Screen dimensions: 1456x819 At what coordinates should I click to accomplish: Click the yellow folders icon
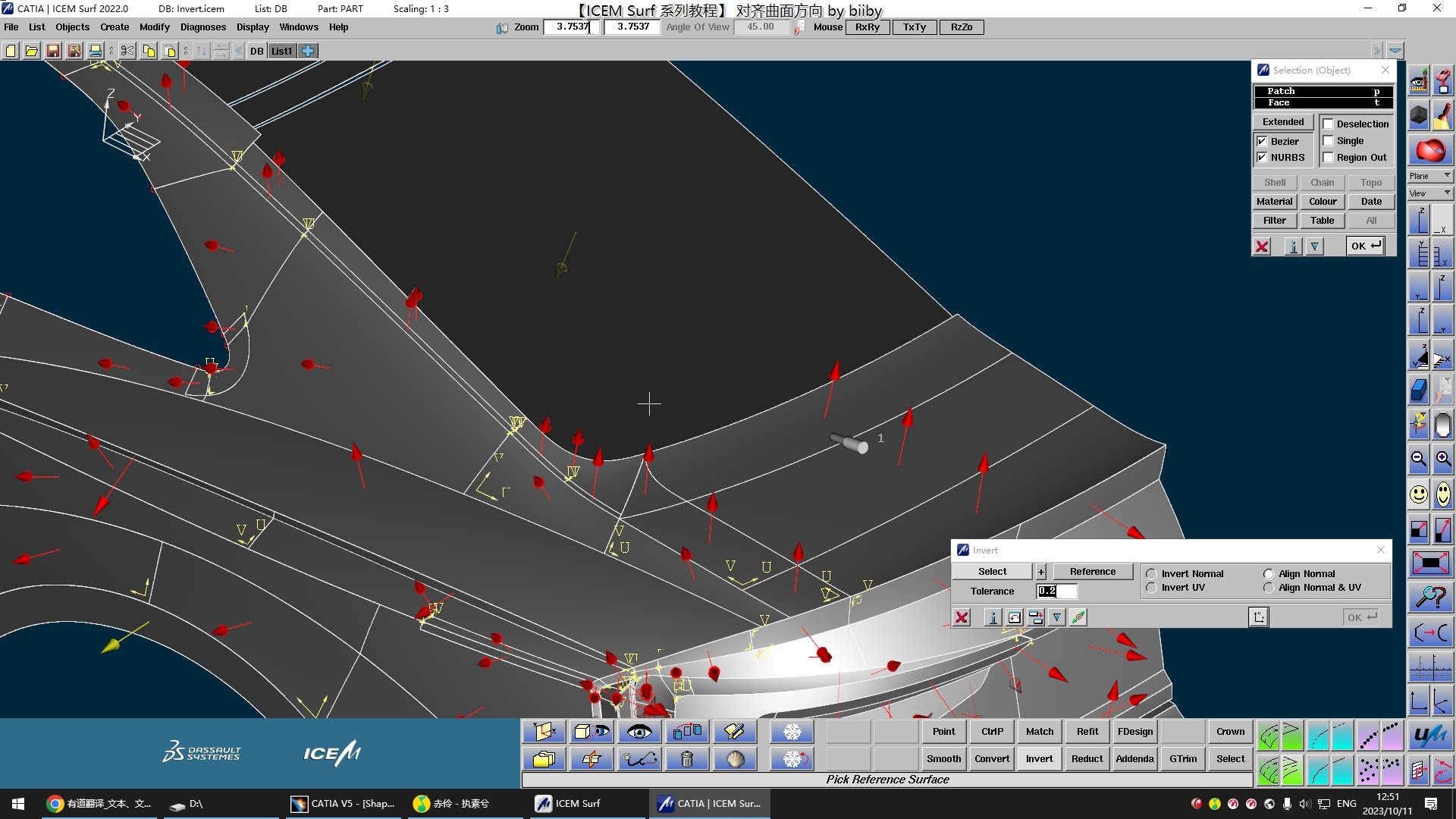(544, 759)
